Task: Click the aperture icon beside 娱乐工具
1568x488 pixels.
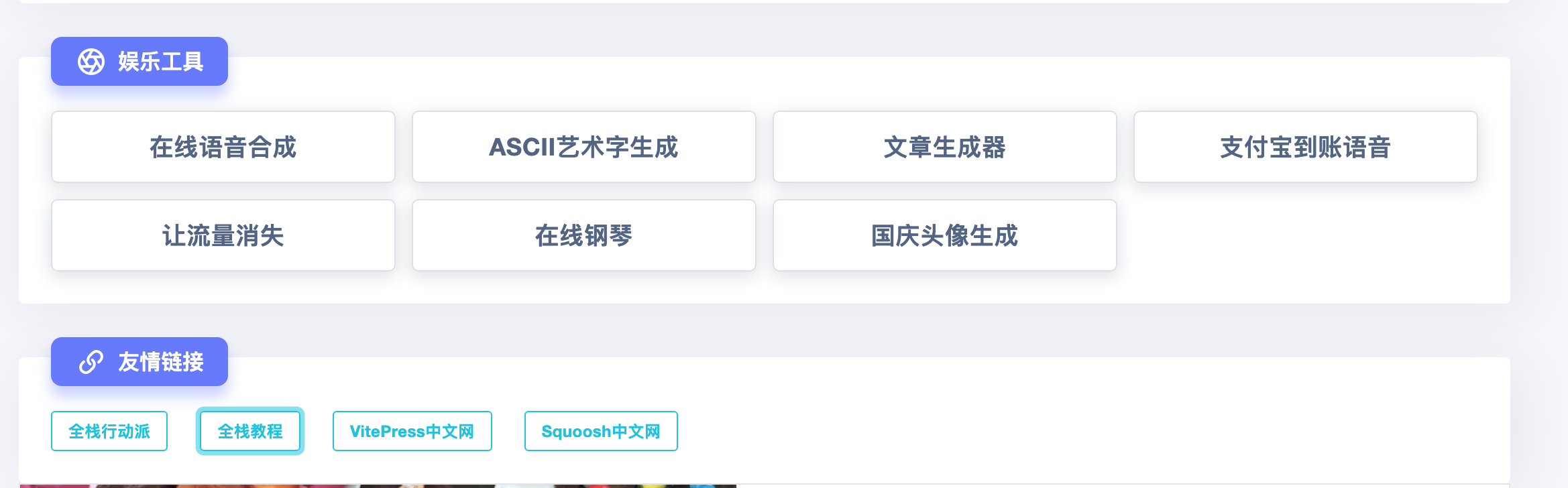Action: tap(91, 62)
